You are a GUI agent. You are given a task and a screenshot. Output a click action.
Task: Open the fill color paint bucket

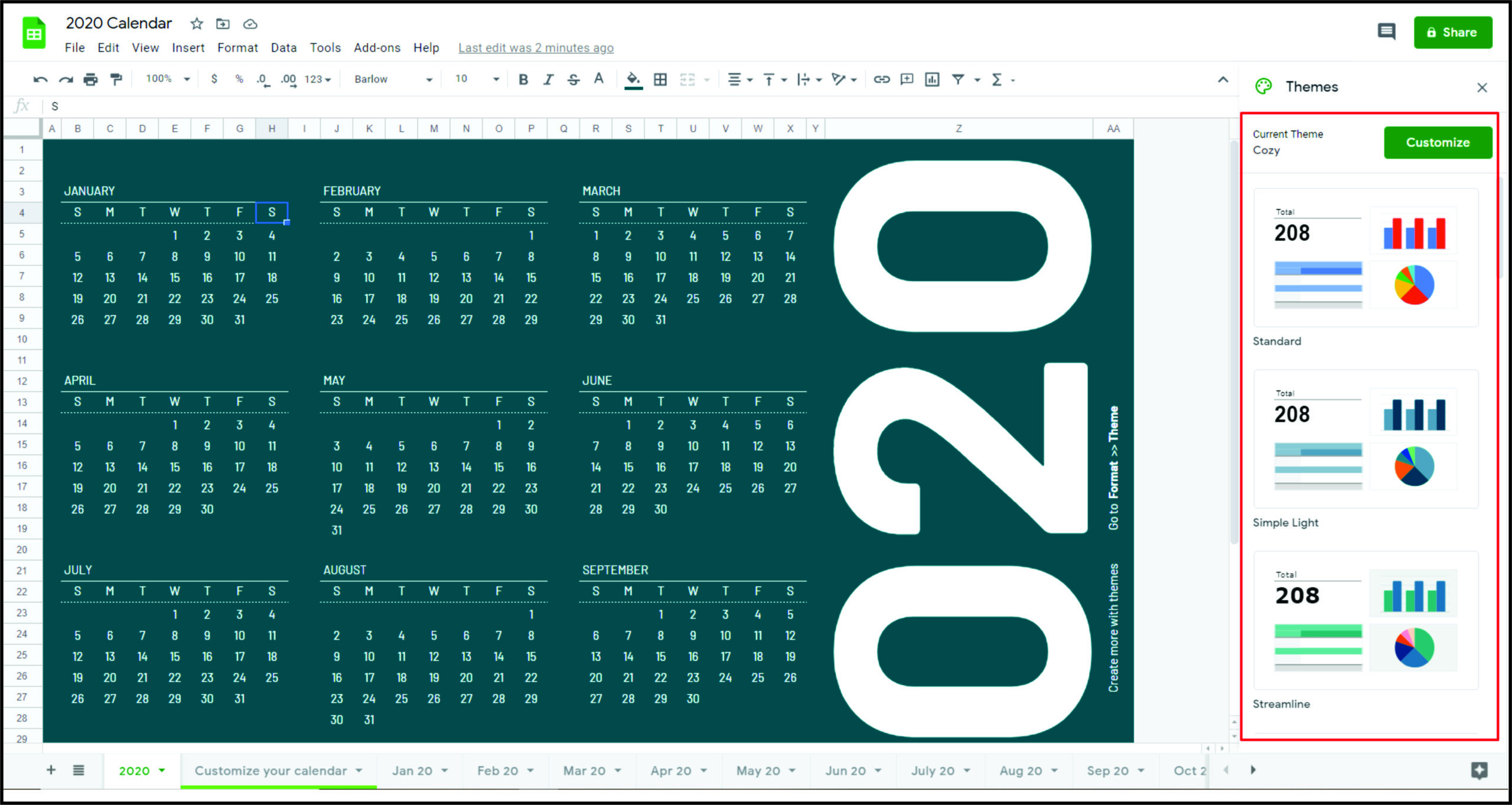coord(633,79)
